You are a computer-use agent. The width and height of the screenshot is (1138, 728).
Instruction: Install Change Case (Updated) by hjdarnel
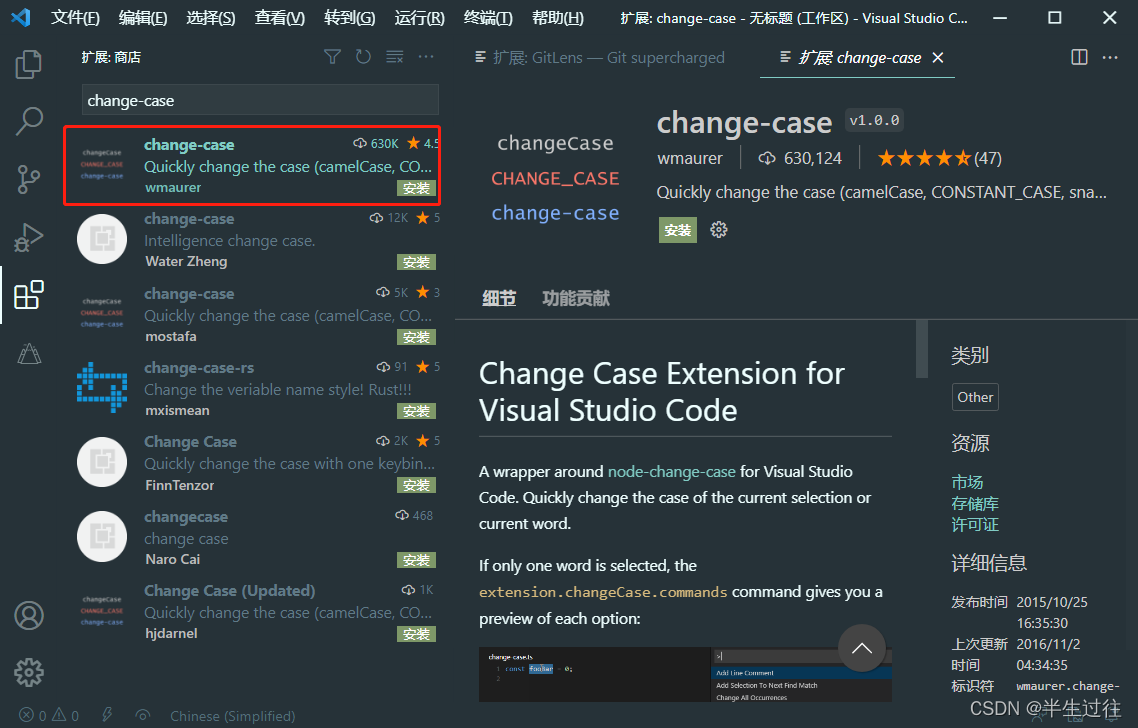417,634
